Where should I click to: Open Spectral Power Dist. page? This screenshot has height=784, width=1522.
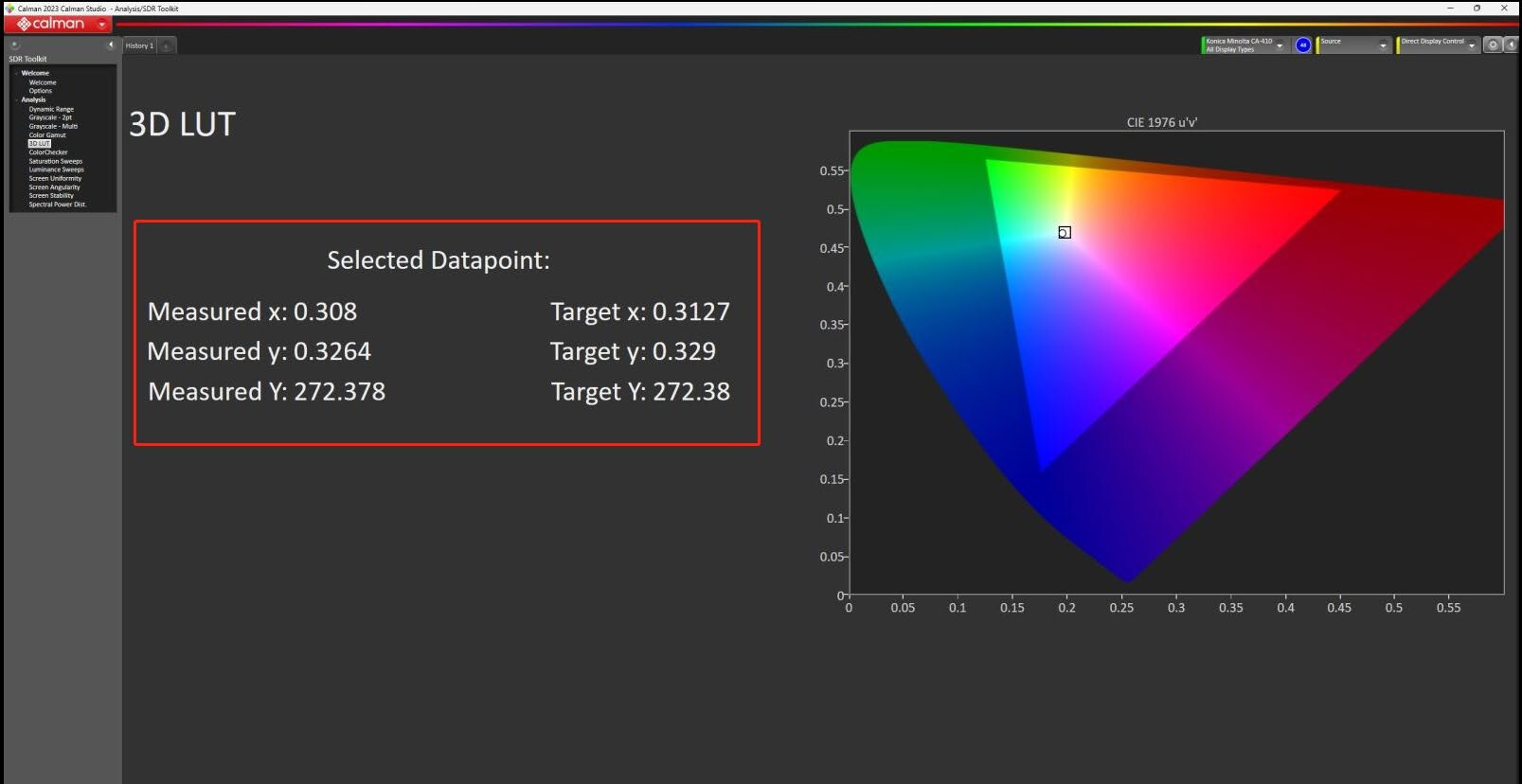tap(58, 205)
